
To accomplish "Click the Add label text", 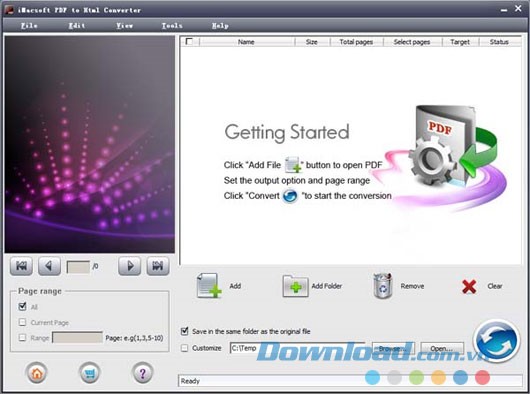I will 235,286.
